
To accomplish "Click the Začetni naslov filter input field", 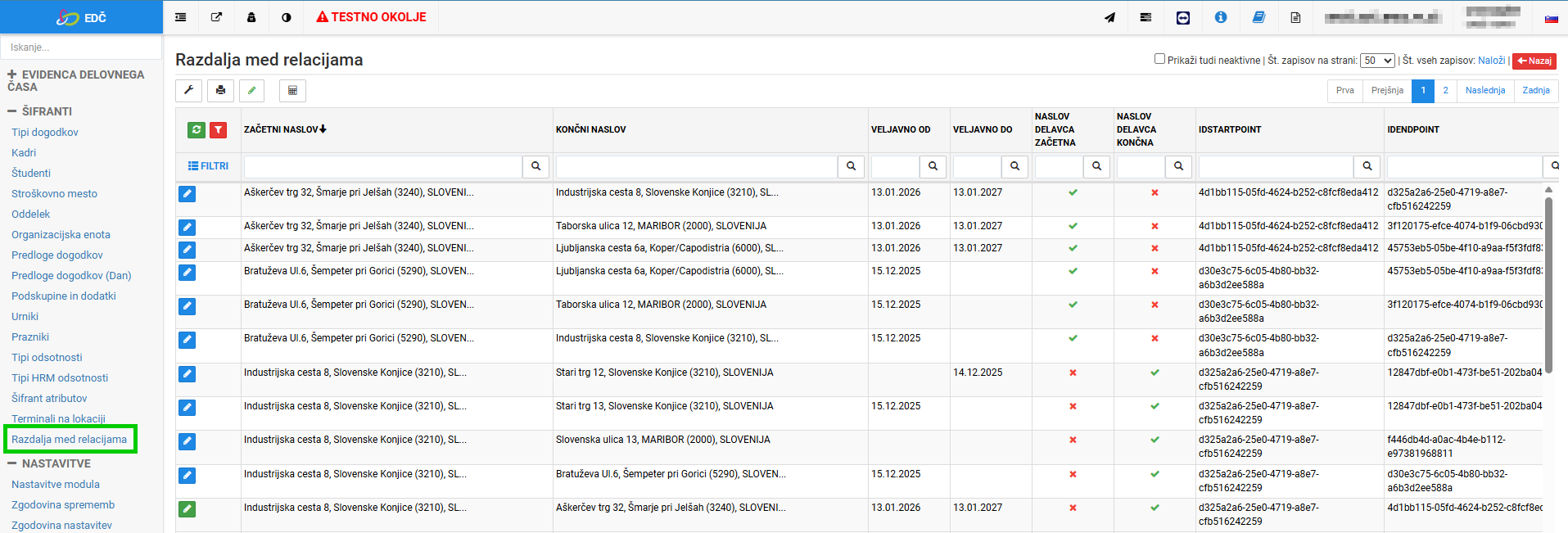I will (x=383, y=166).
